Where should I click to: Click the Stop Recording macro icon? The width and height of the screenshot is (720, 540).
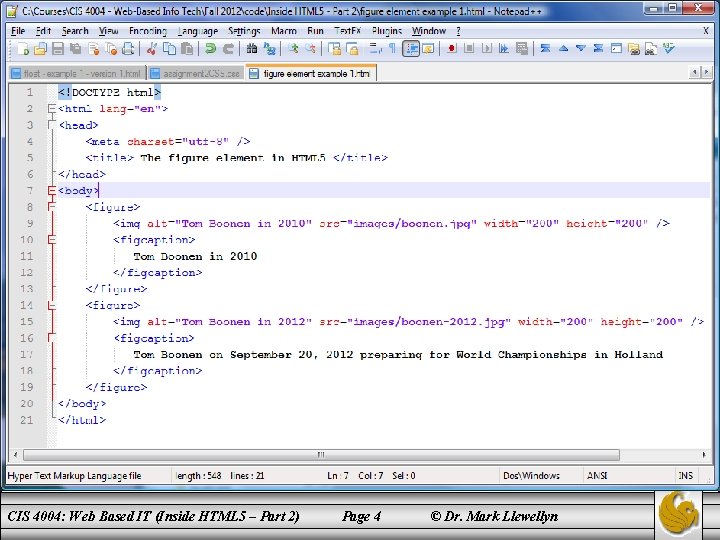(469, 48)
